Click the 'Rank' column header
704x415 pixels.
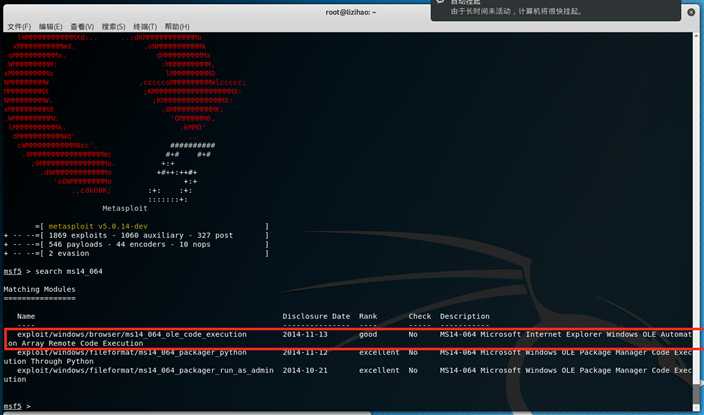point(368,316)
